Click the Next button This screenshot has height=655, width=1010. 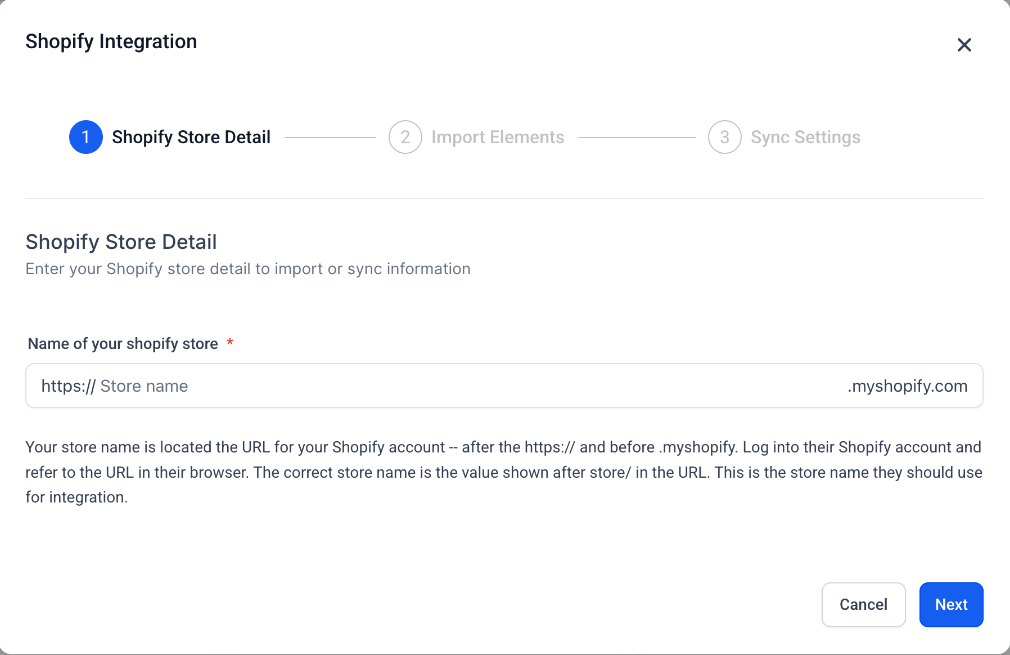pyautogui.click(x=951, y=604)
